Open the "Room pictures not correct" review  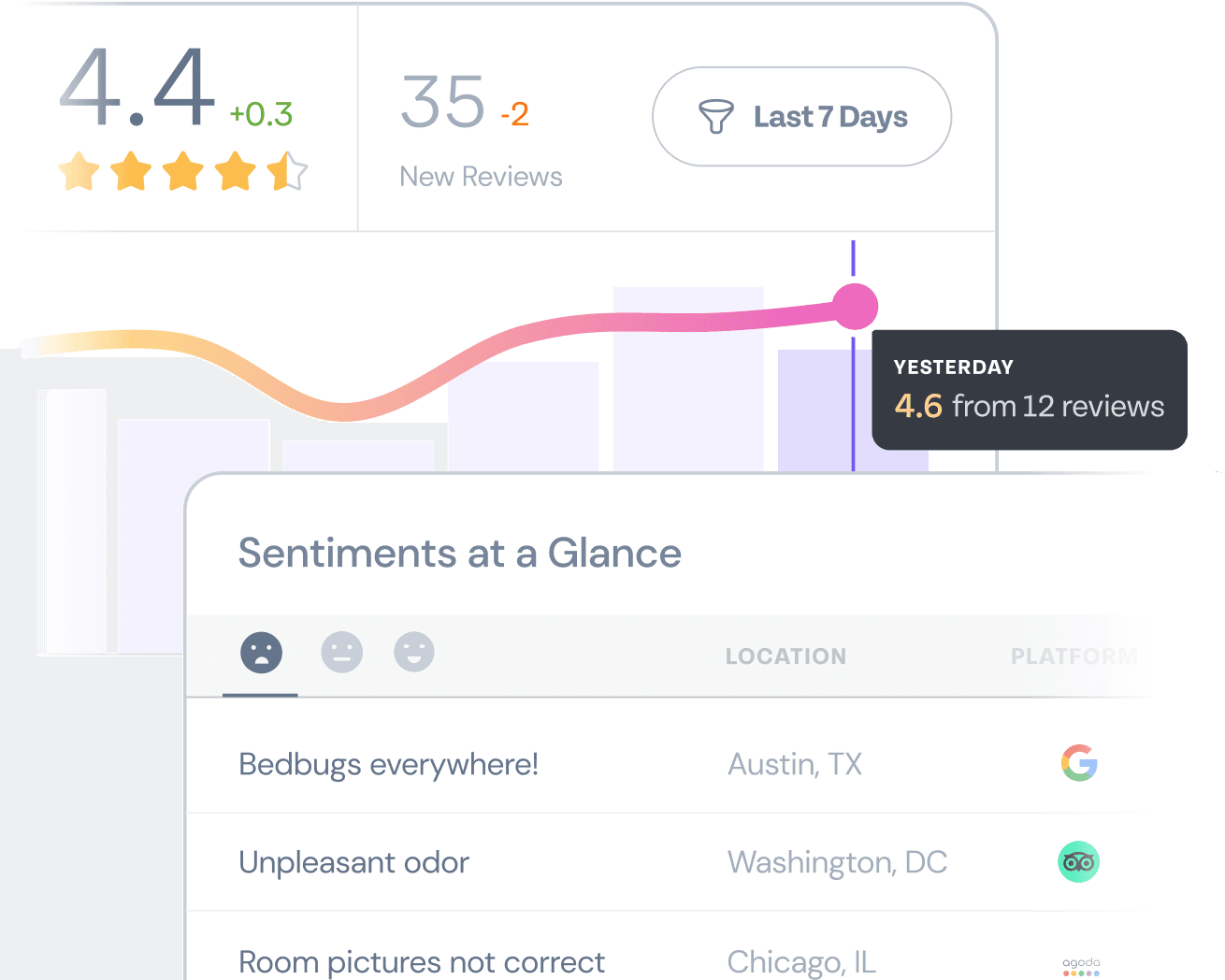pos(422,962)
